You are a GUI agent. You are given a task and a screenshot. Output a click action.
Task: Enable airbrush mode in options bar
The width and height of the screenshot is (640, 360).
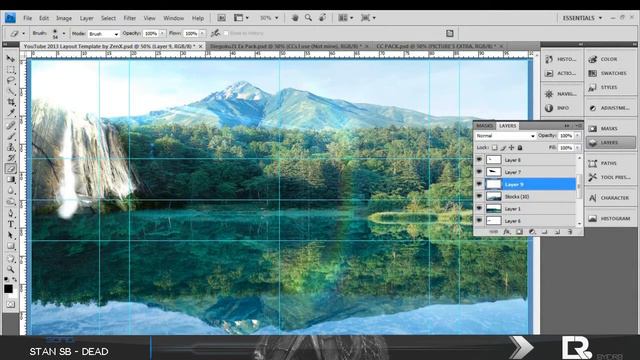point(215,33)
